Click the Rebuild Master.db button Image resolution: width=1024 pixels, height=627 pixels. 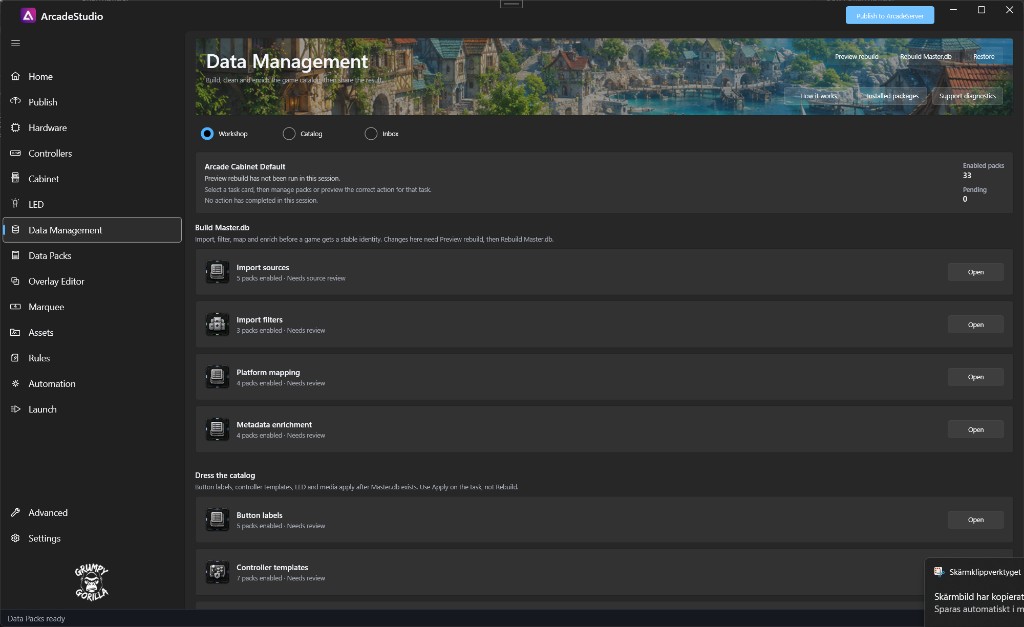click(925, 57)
